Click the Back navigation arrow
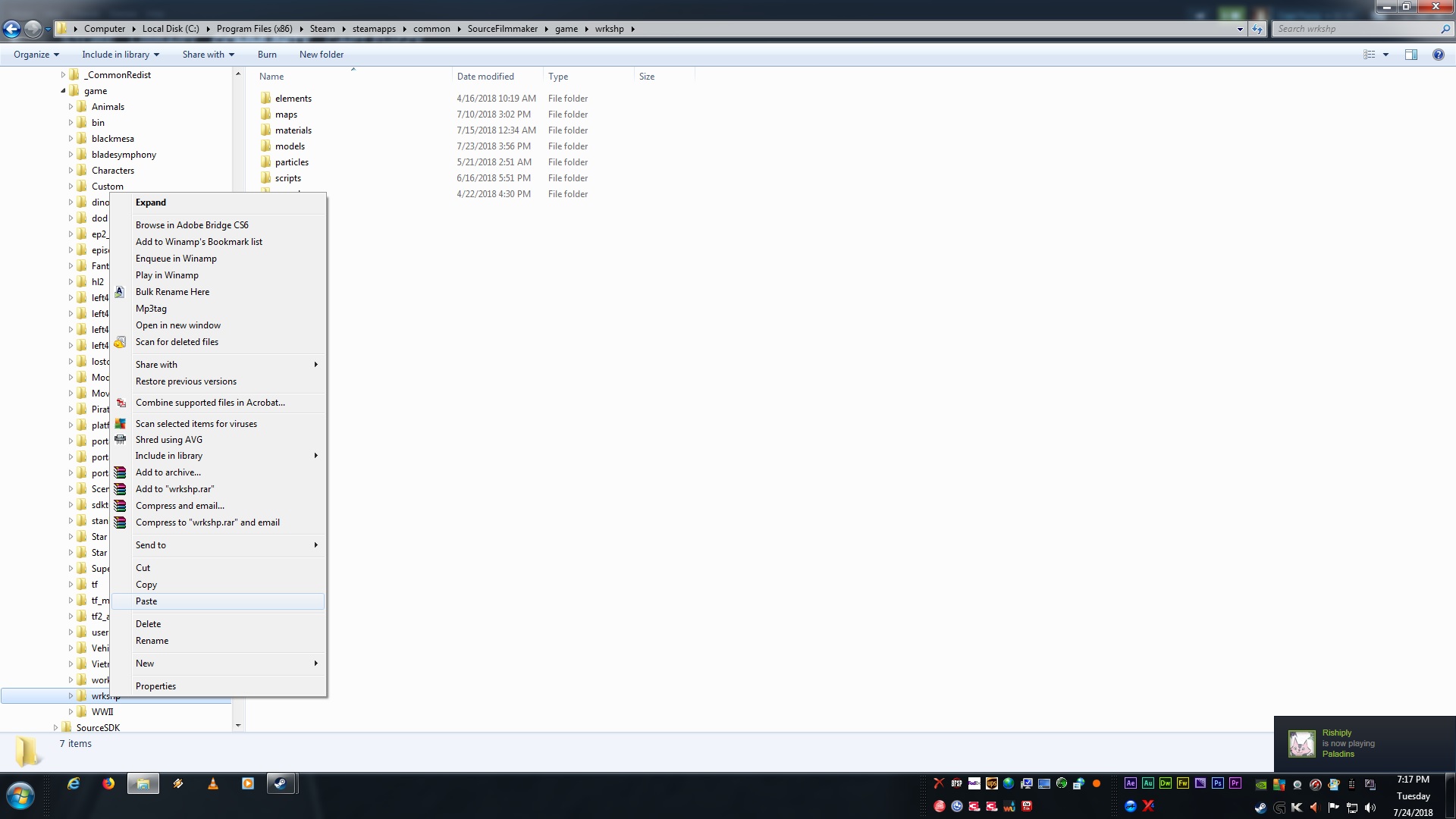1456x819 pixels. click(x=12, y=30)
